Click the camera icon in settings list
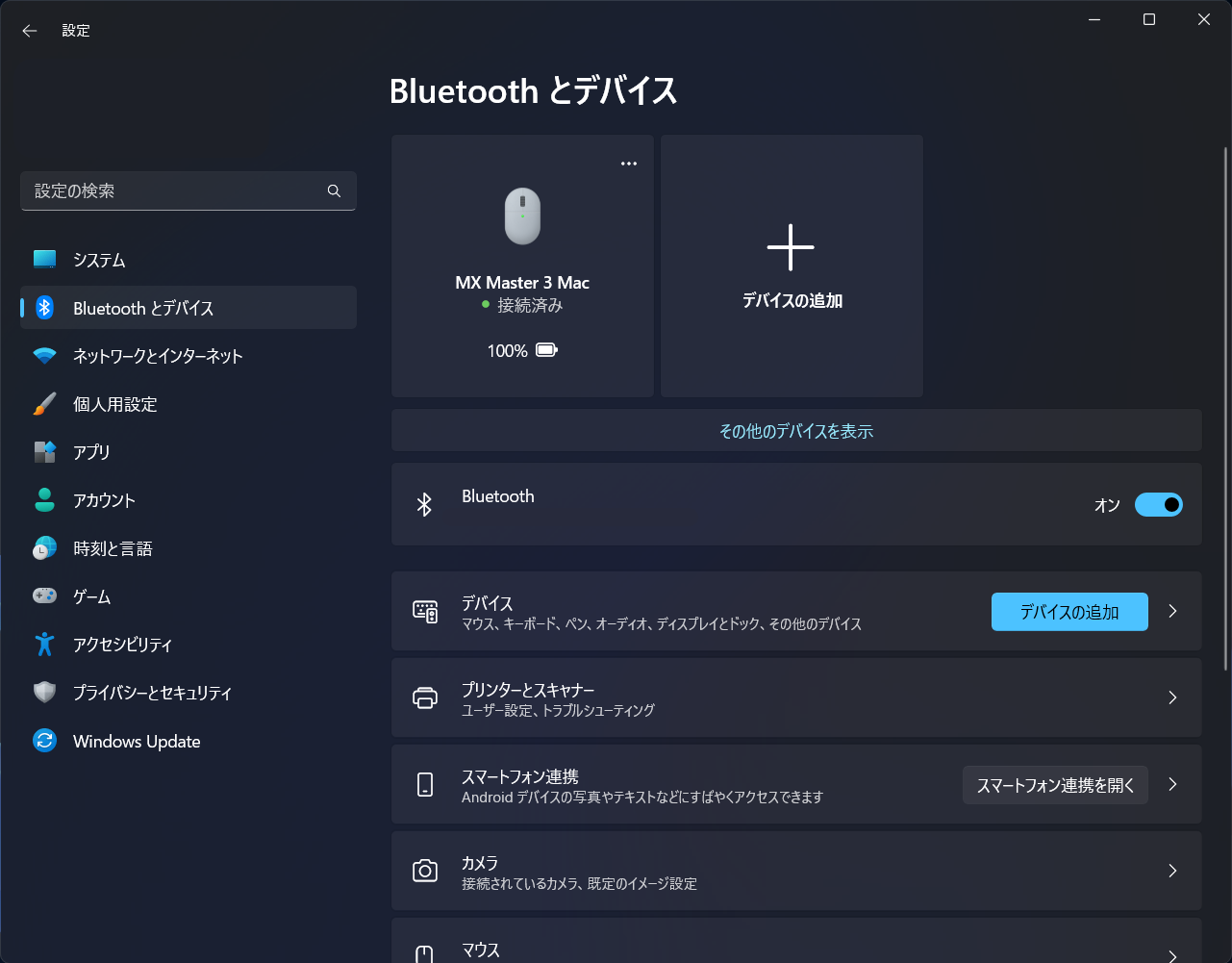The image size is (1232, 963). (424, 872)
